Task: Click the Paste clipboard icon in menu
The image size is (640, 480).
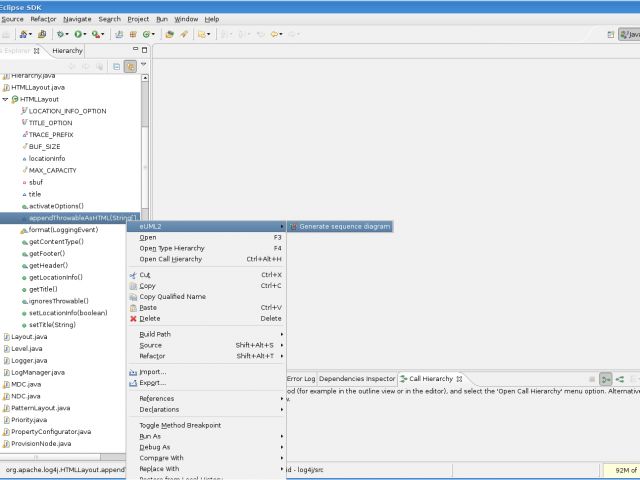Action: (x=132, y=308)
